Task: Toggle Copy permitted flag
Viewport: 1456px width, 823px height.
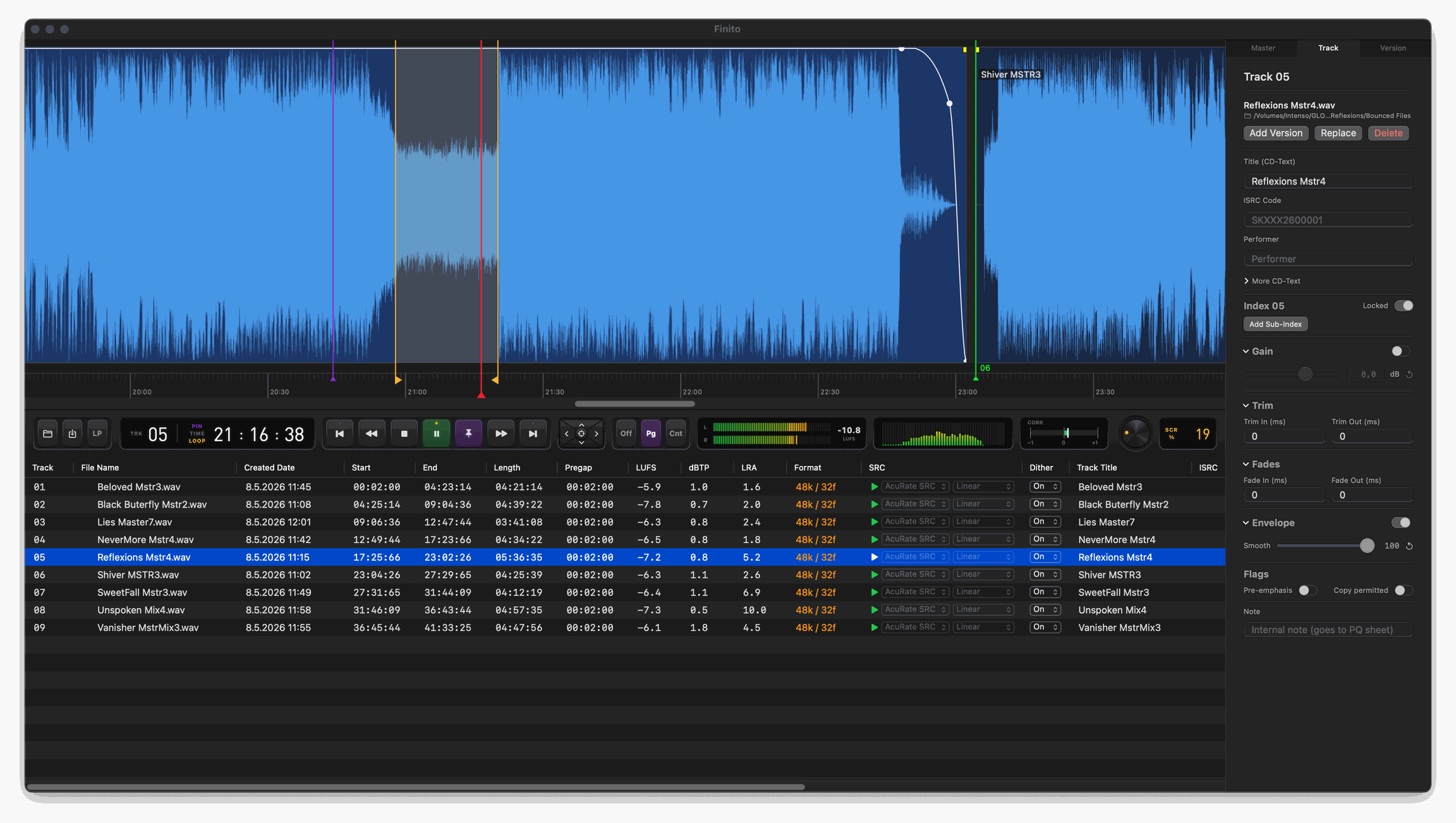Action: [x=1404, y=590]
